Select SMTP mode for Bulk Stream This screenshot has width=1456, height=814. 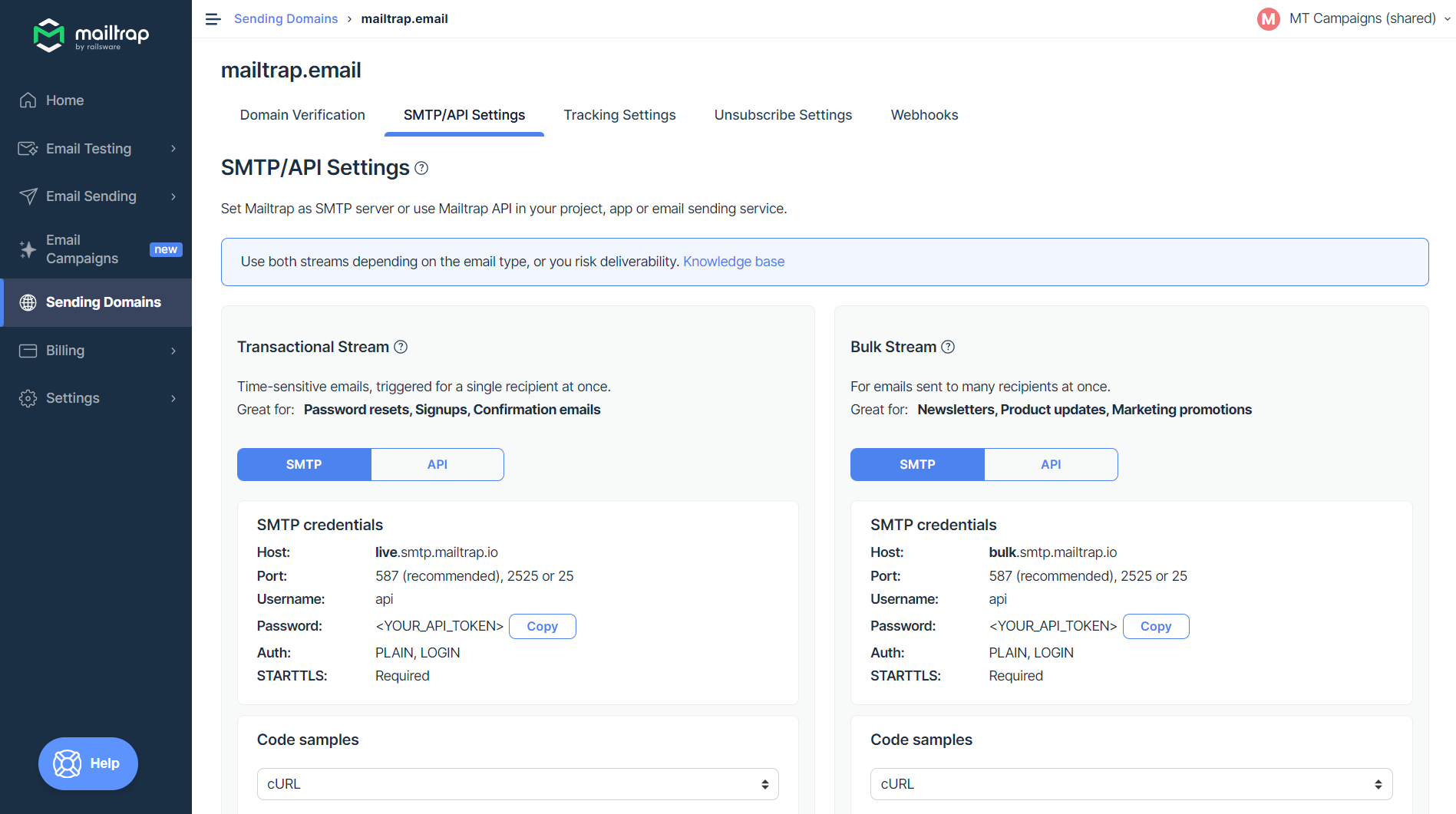916,464
